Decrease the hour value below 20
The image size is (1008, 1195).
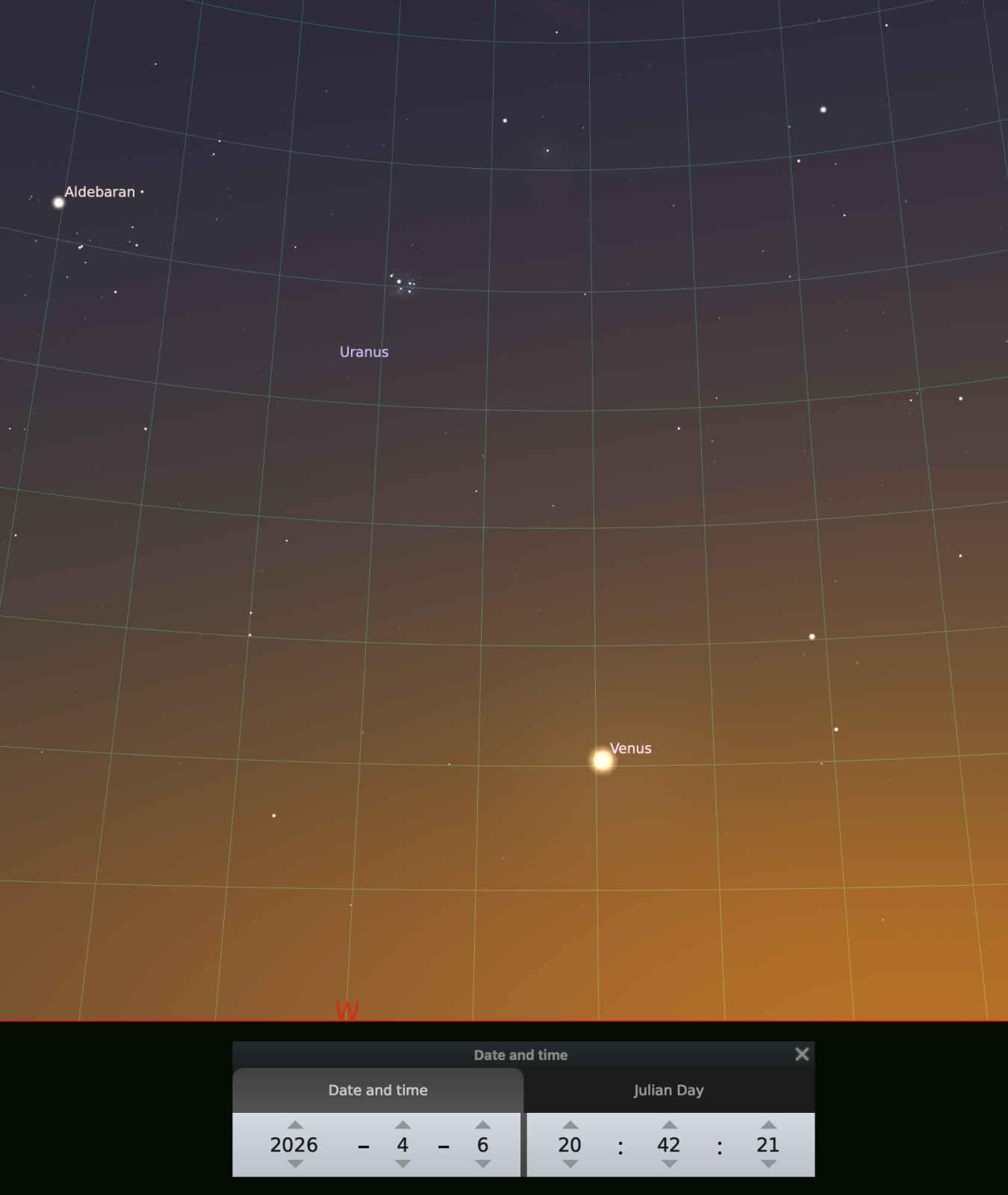(x=570, y=1164)
